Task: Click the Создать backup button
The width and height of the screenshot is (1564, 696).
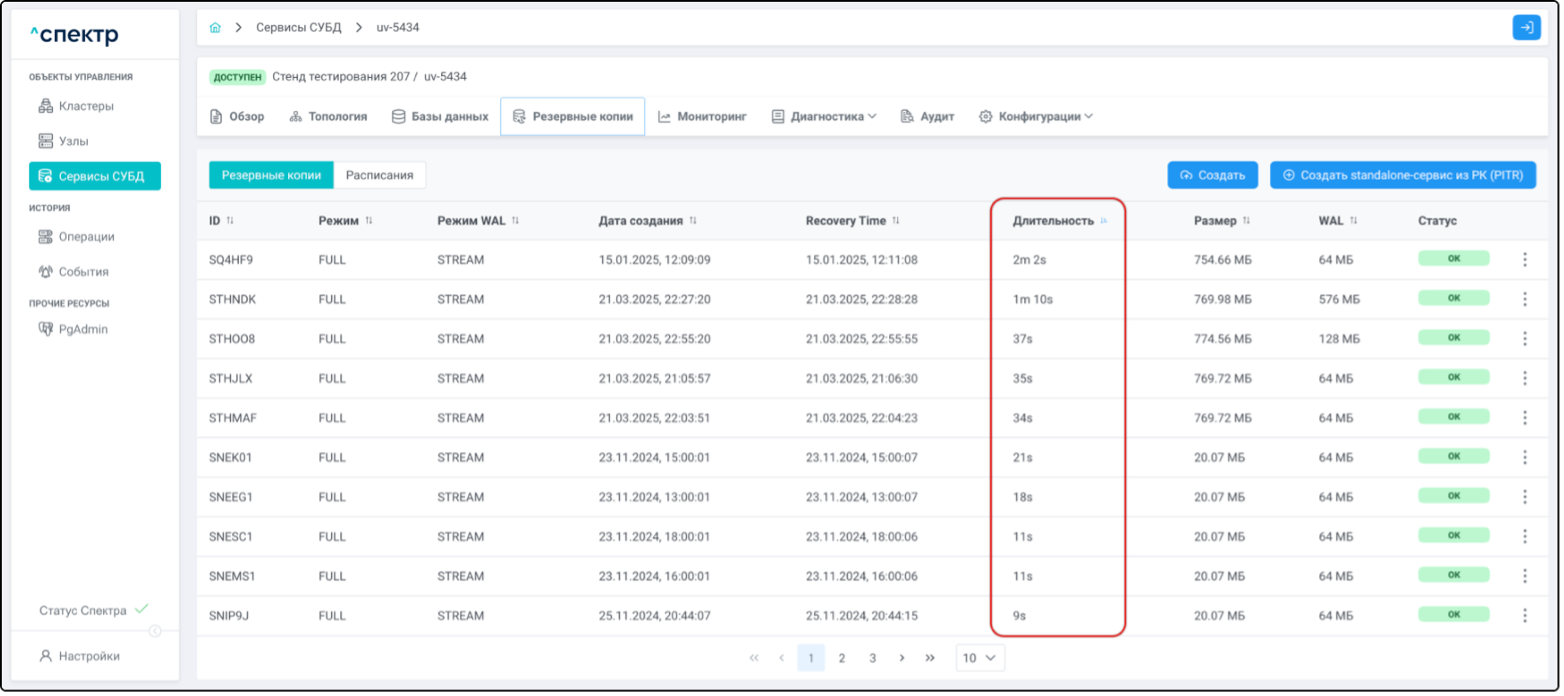Action: pos(1212,175)
